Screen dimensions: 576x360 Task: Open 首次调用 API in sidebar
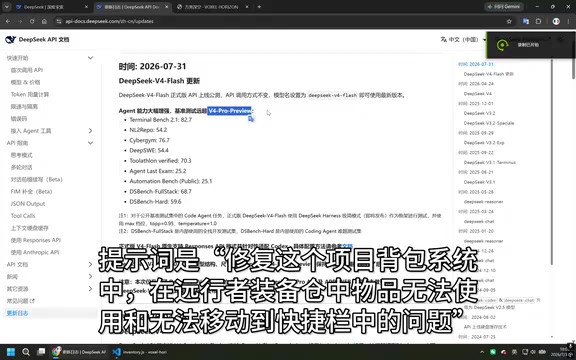pyautogui.click(x=27, y=70)
